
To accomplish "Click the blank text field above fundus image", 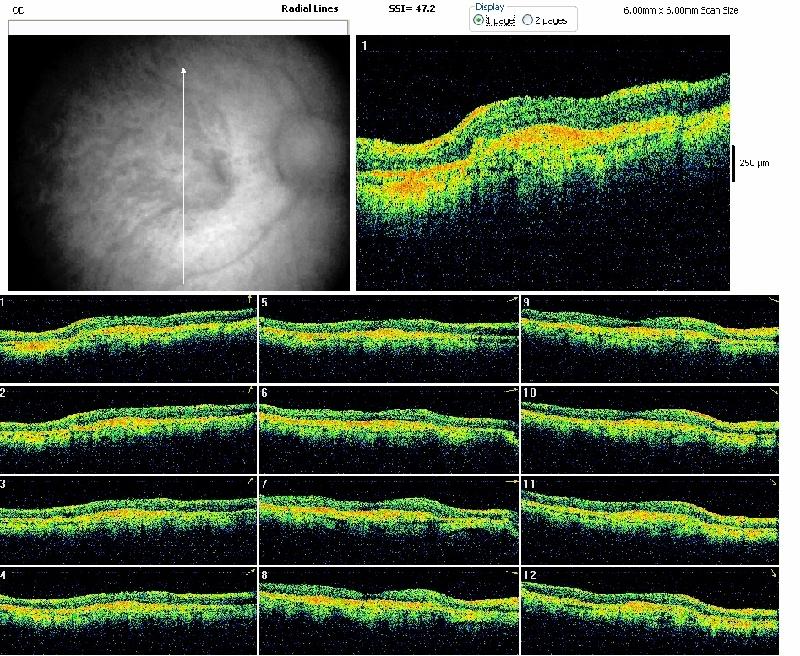I will click(178, 27).
